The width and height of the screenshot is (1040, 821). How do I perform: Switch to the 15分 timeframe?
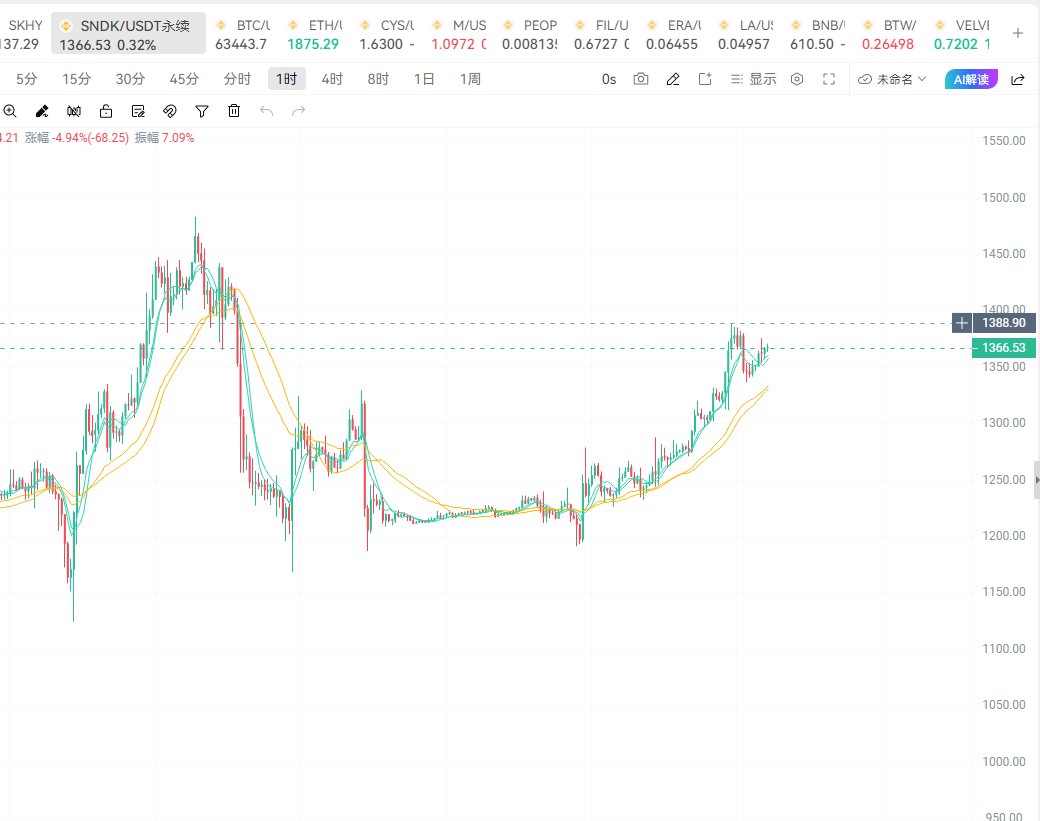pos(76,79)
